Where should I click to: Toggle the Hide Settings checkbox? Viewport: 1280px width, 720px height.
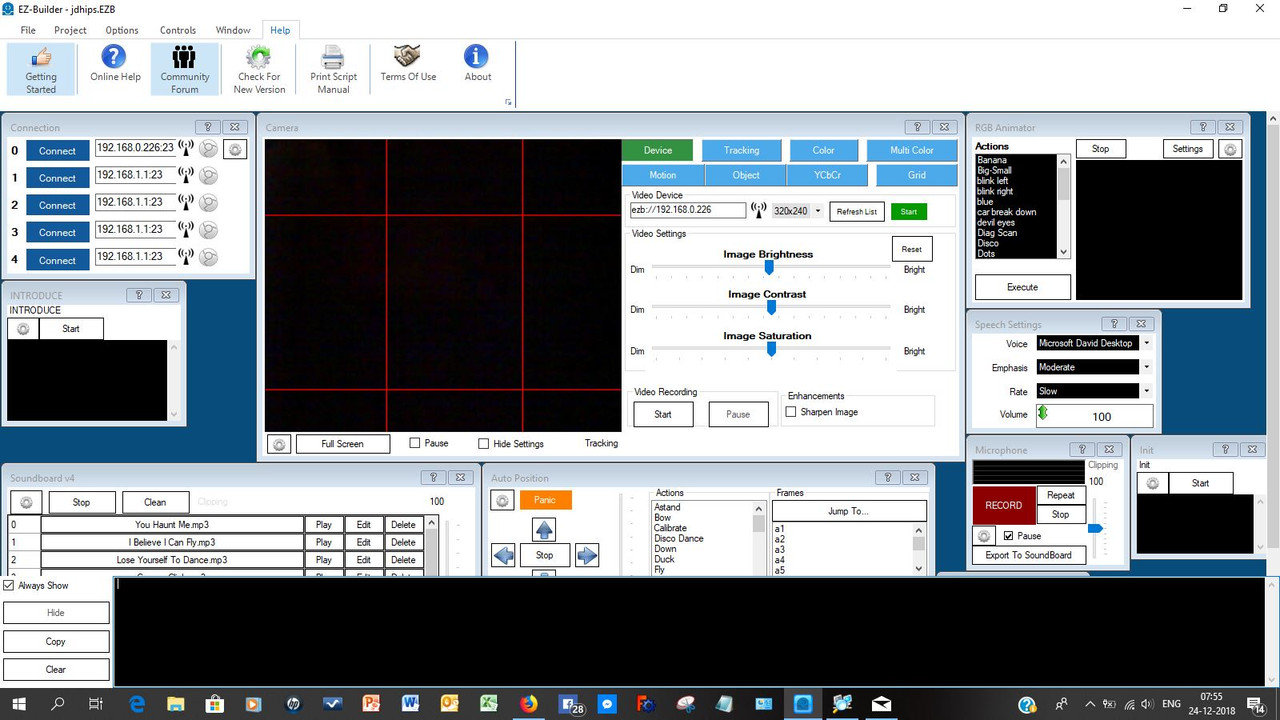click(x=484, y=444)
